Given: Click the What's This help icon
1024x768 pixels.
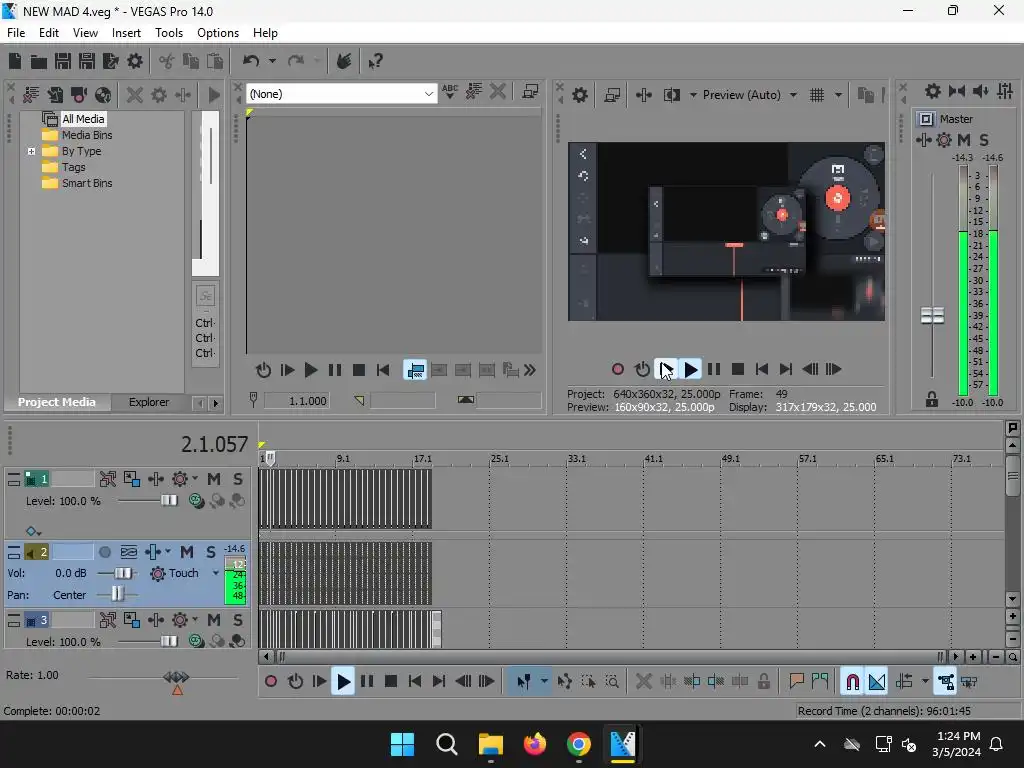Looking at the screenshot, I should [x=375, y=61].
